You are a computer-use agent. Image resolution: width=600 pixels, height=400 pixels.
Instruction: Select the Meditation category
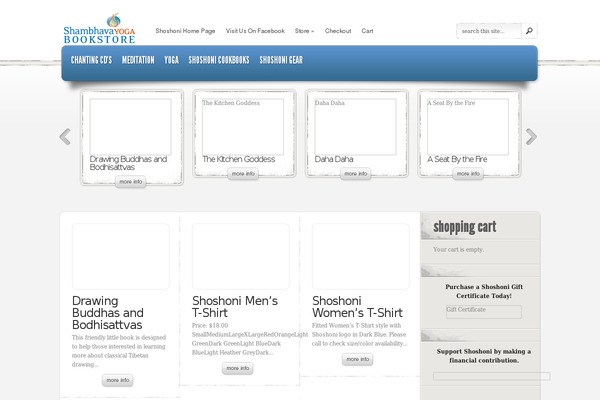point(138,60)
